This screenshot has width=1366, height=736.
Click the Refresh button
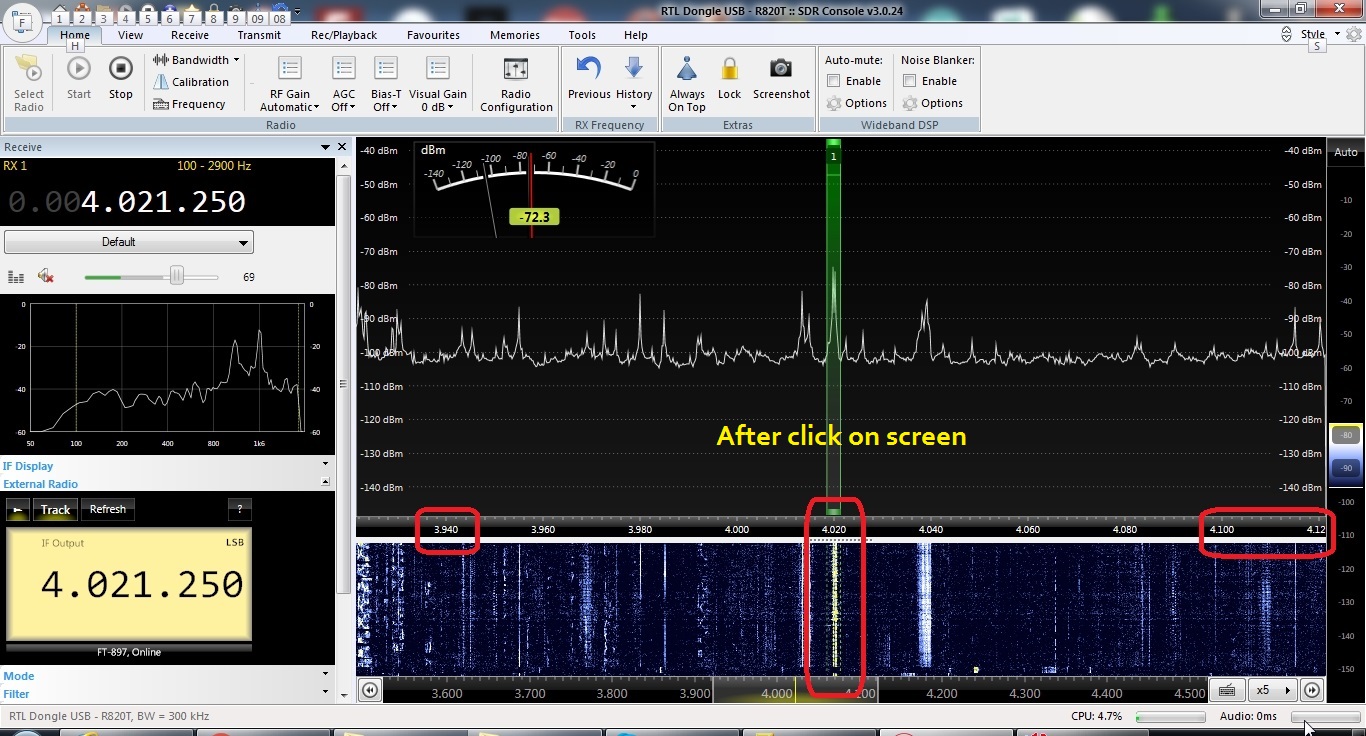point(108,509)
